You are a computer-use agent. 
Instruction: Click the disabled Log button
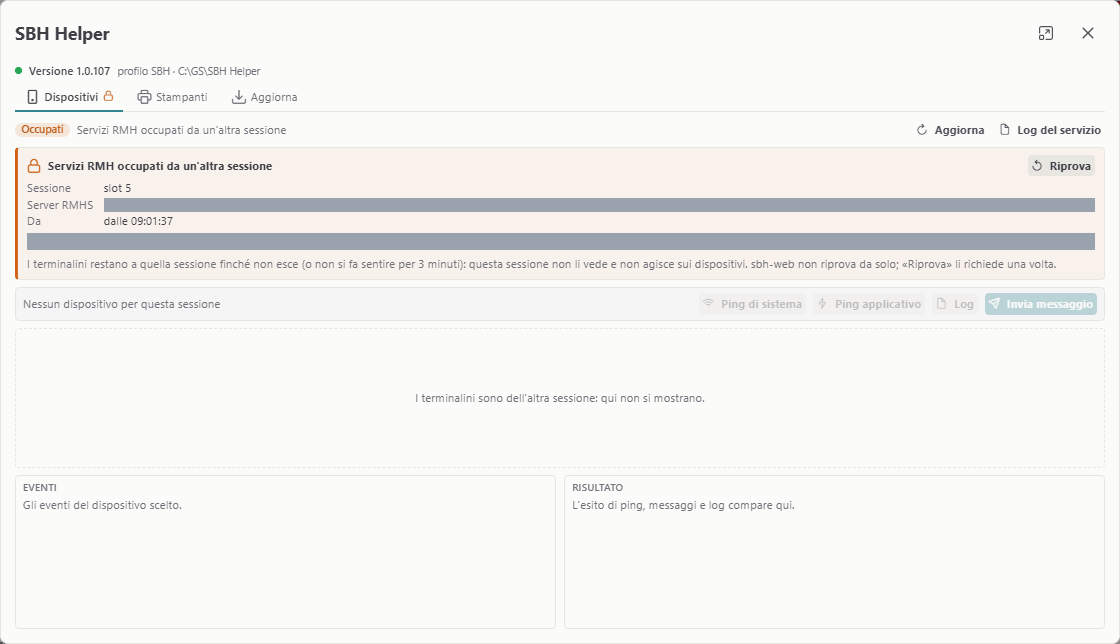(x=955, y=304)
